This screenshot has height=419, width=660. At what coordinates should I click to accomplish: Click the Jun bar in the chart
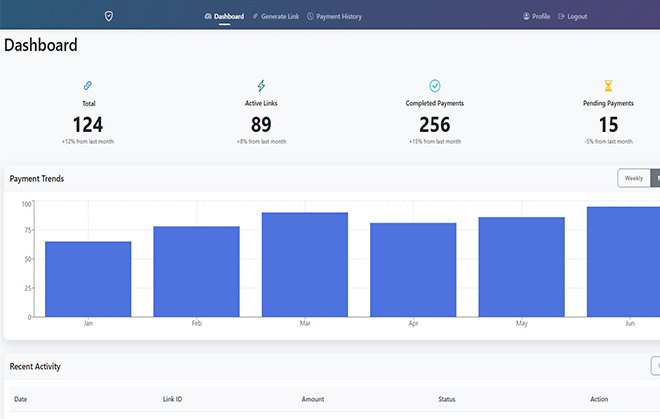tap(623, 262)
